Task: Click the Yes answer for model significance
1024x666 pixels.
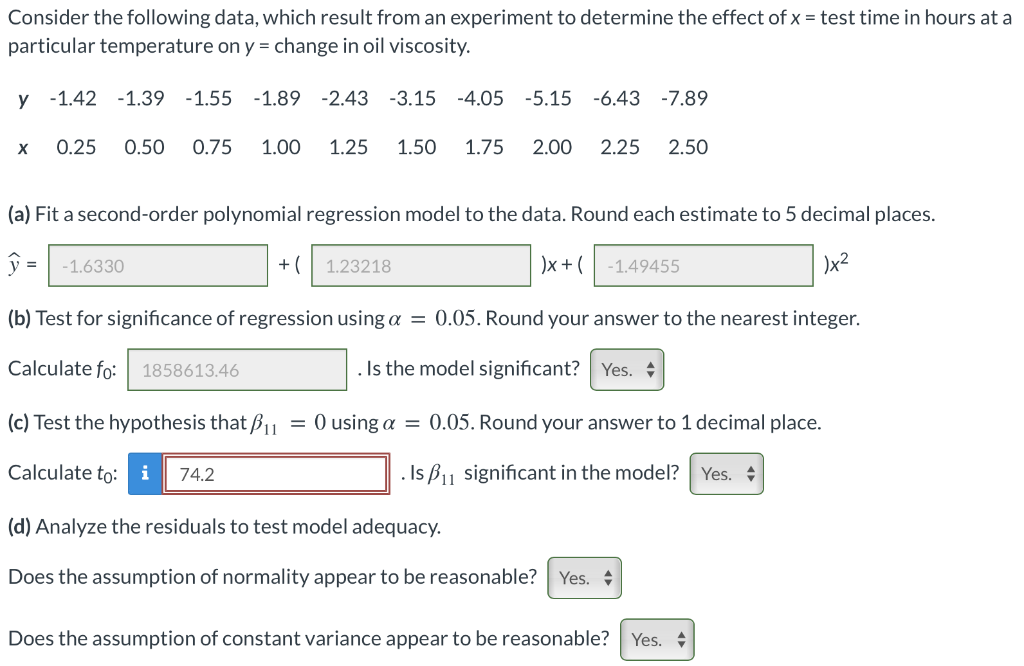Action: click(x=618, y=369)
